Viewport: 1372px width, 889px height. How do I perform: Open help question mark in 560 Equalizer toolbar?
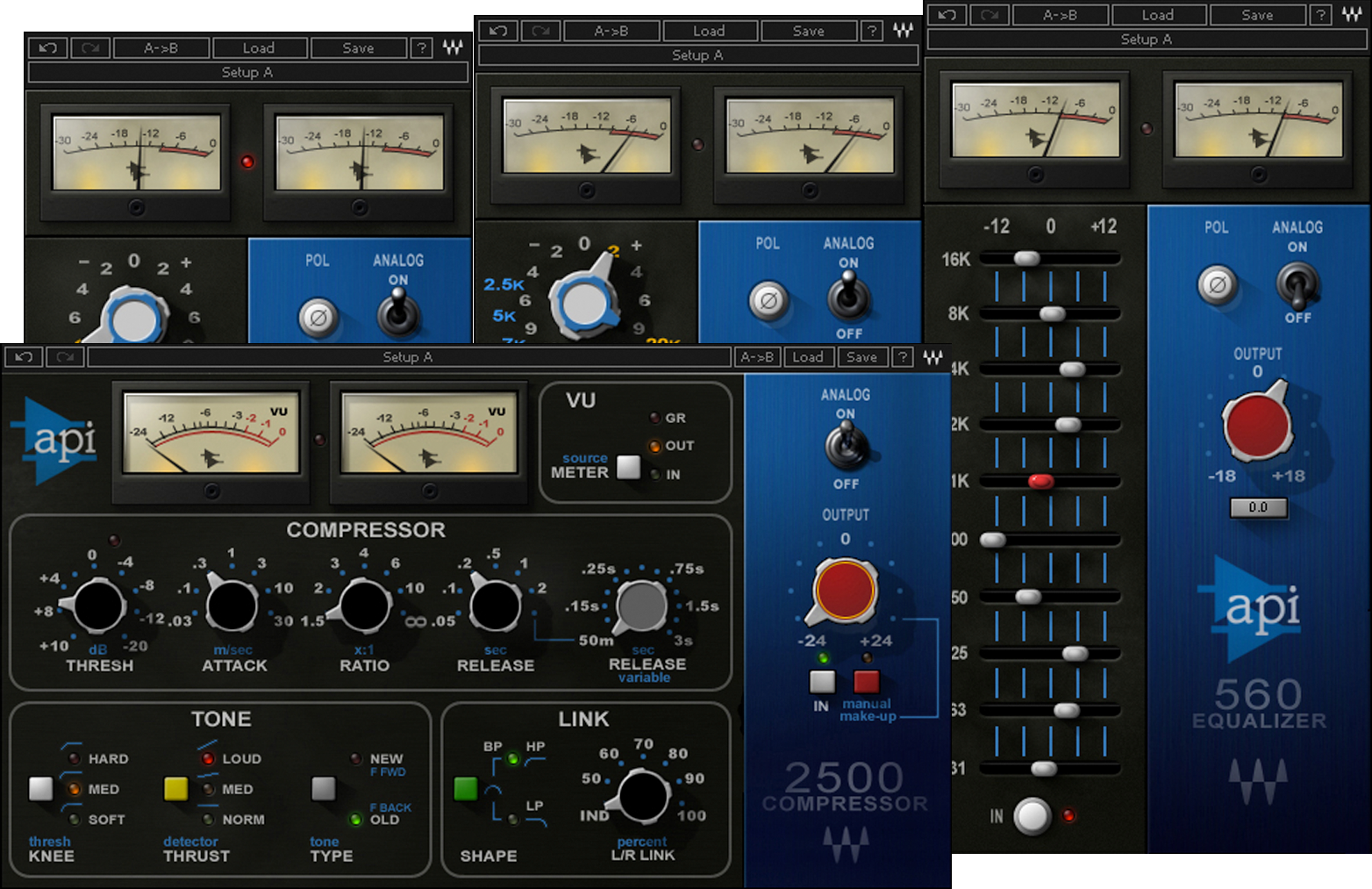pyautogui.click(x=1319, y=15)
